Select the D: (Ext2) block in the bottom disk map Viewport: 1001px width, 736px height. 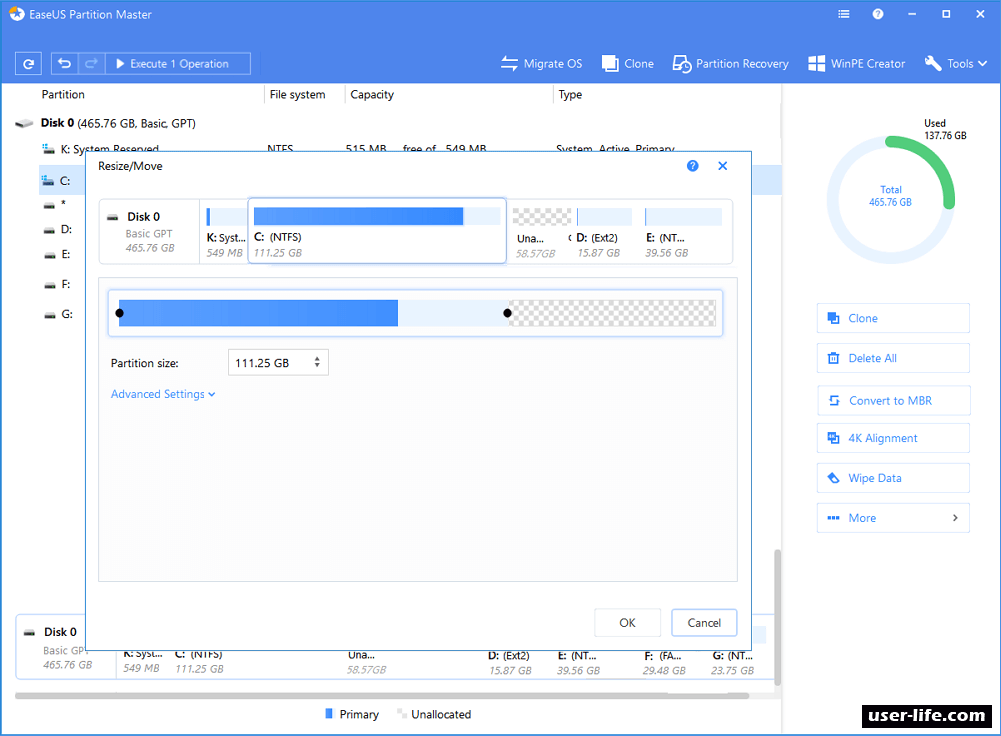pos(510,663)
